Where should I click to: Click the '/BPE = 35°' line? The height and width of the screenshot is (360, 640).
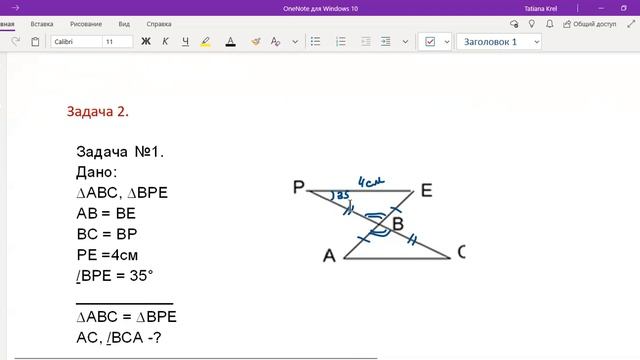click(115, 276)
